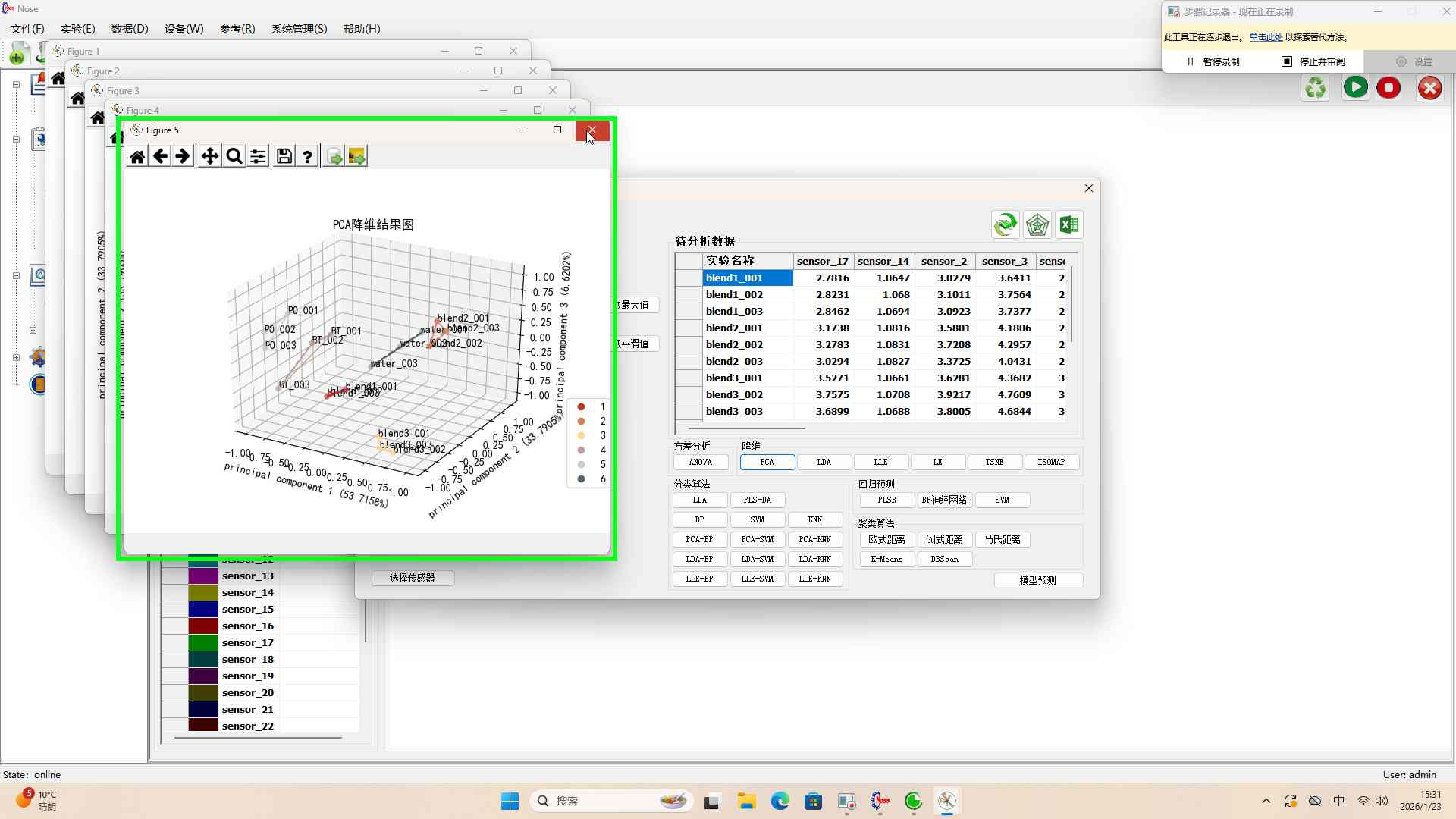
Task: Select PCA dimensionality reduction option
Action: click(767, 463)
